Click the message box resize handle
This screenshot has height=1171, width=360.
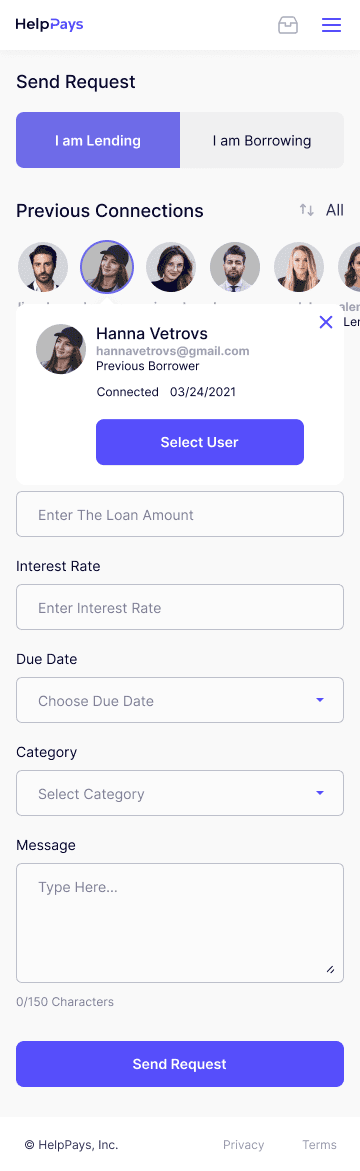click(x=329, y=969)
